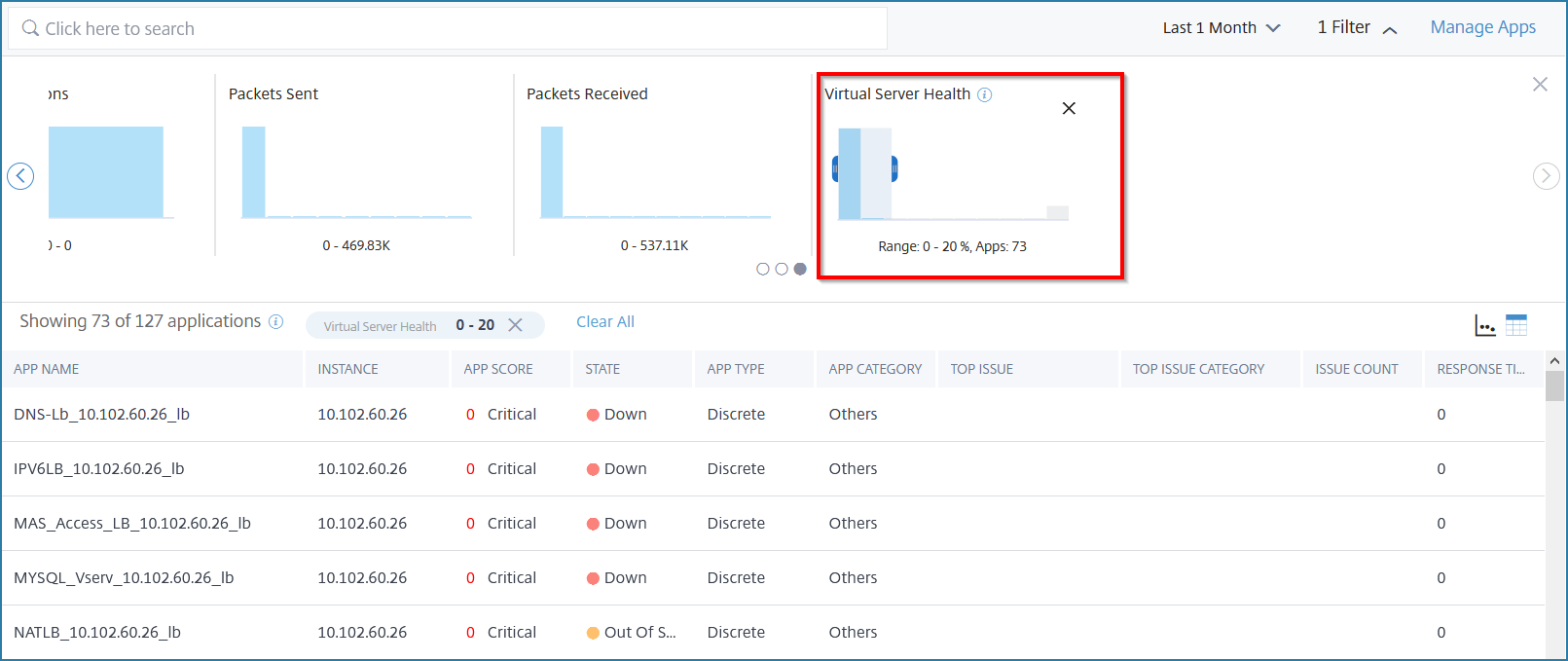Sort by the ISSUE COUNT column header
1568x661 pixels.
pyautogui.click(x=1356, y=369)
